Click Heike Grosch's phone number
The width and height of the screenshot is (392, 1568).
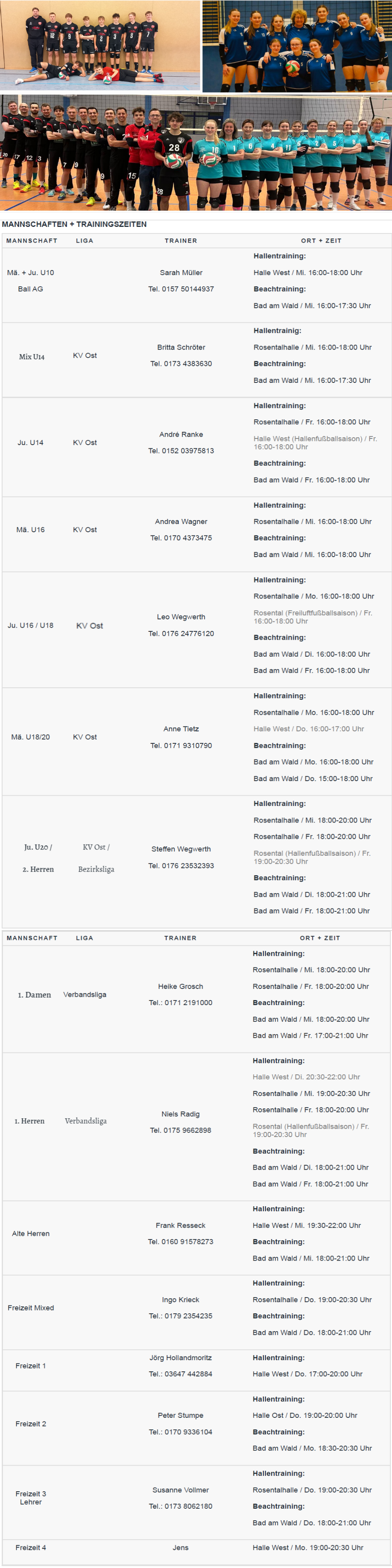(x=181, y=1003)
